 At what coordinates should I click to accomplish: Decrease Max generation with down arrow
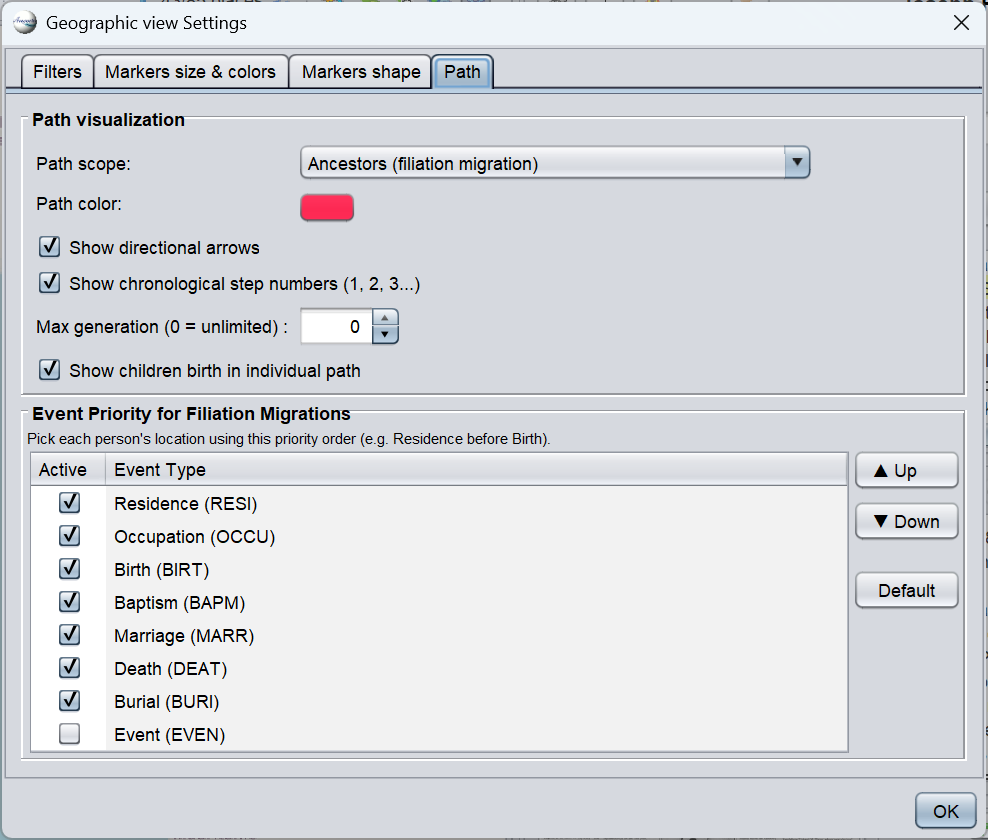coord(385,335)
